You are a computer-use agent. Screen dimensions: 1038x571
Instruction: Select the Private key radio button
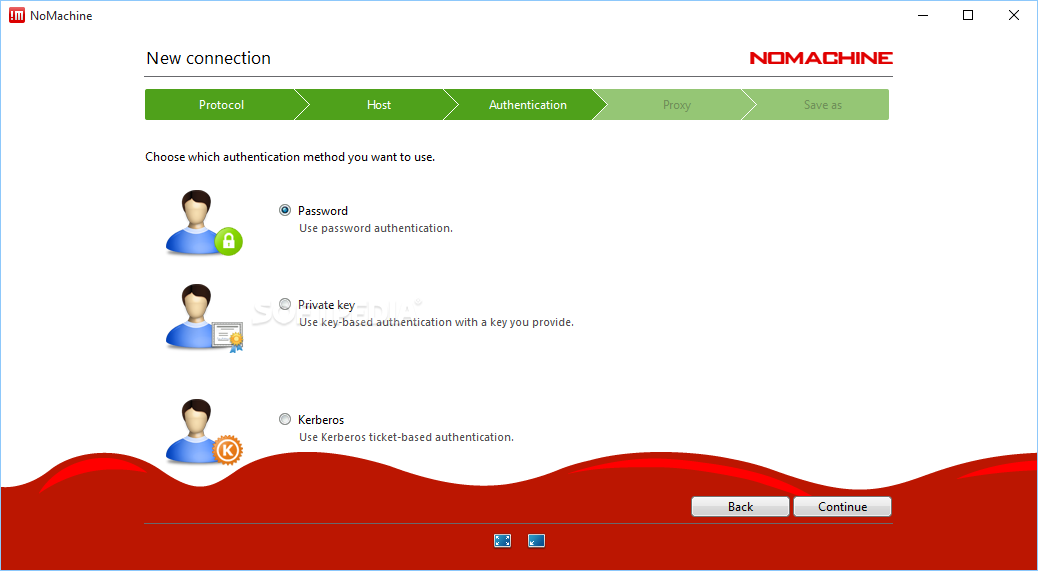coord(285,304)
